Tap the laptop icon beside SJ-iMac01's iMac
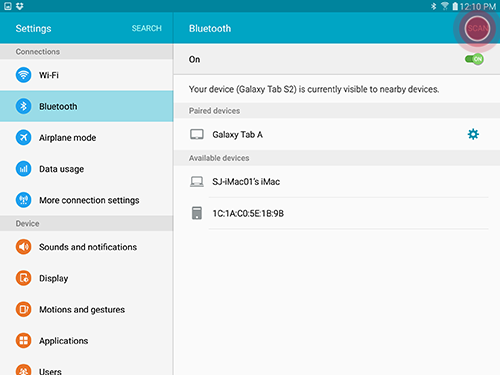This screenshot has width=500, height=375. click(x=197, y=182)
